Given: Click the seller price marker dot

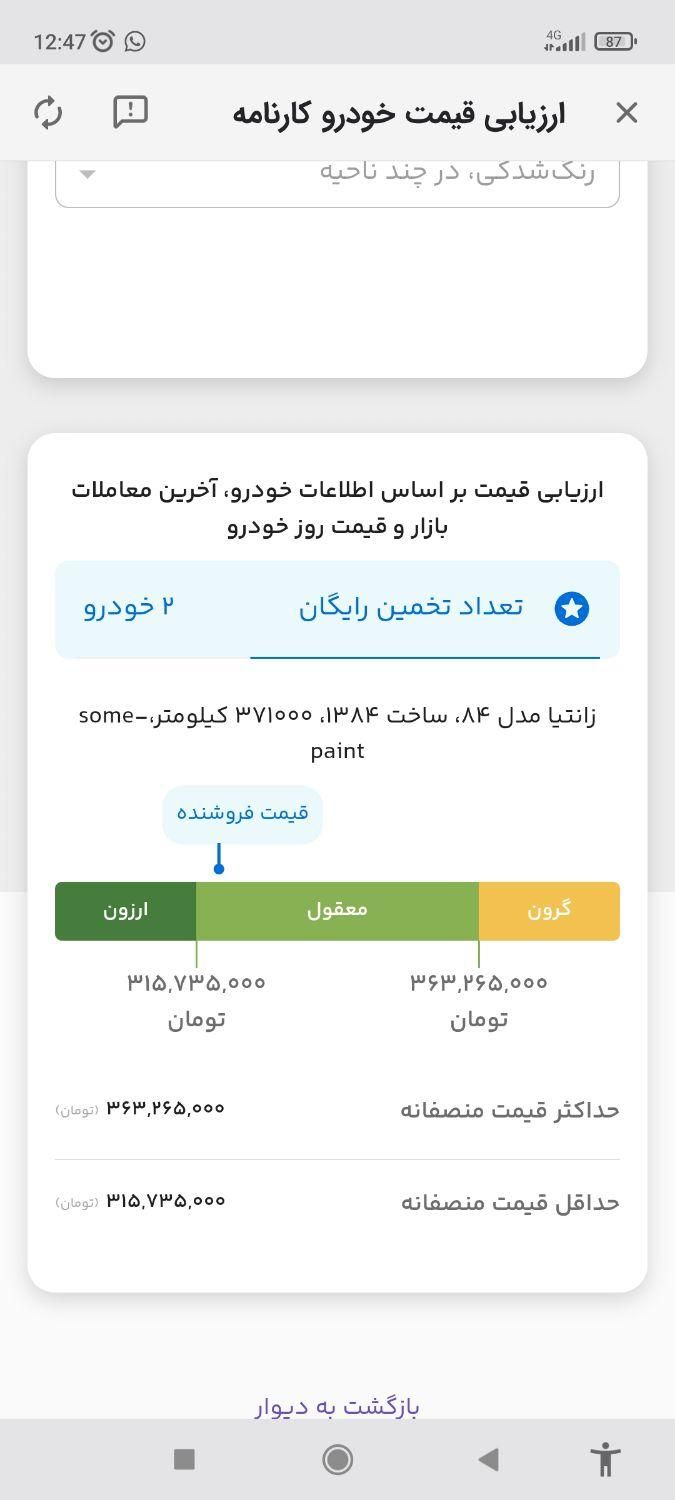Looking at the screenshot, I should click(218, 868).
